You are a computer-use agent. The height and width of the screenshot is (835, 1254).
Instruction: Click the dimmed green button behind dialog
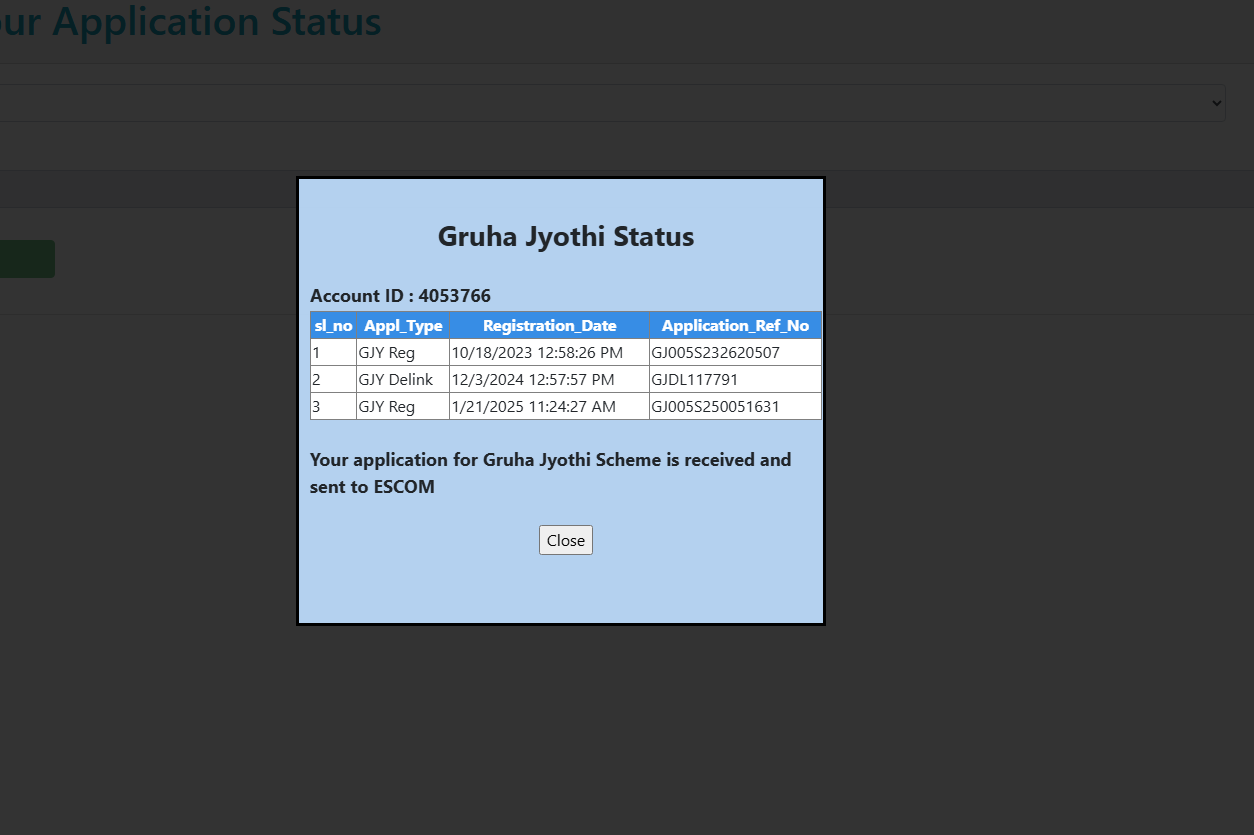click(27, 259)
